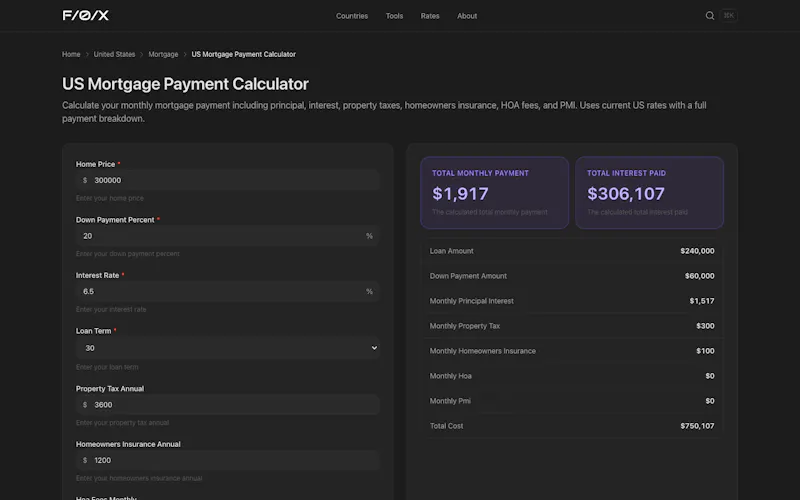
Task: Click the Homeowners Insurance Annual field
Action: [x=228, y=460]
